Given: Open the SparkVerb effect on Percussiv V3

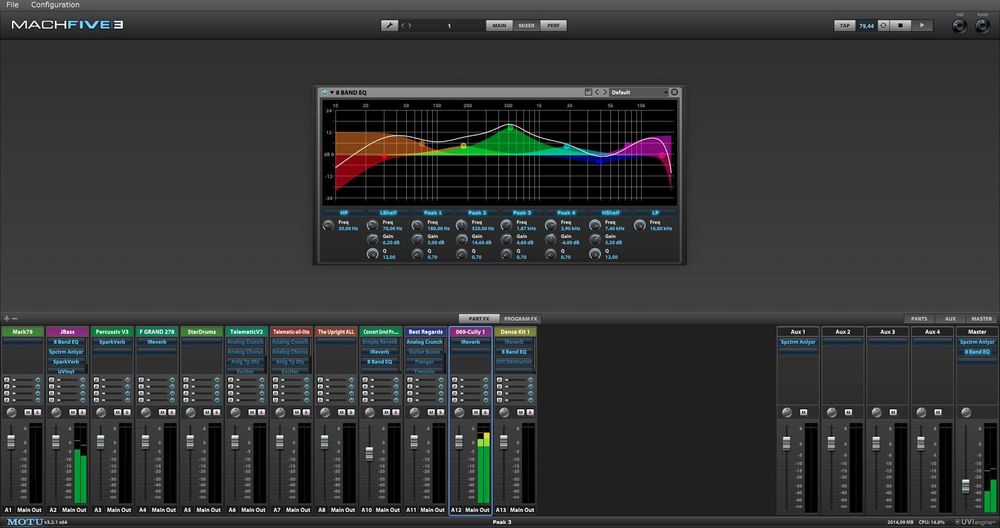Looking at the screenshot, I should 112,342.
